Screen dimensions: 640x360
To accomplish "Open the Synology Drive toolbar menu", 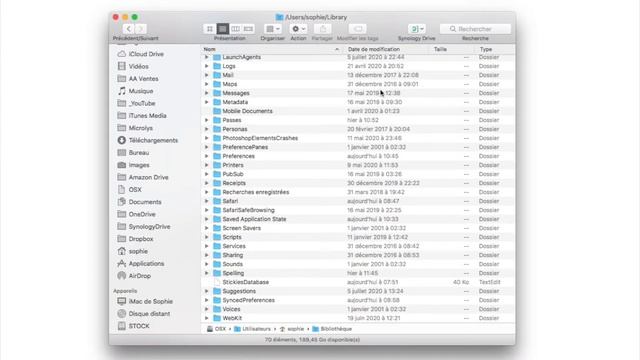I will [x=417, y=29].
